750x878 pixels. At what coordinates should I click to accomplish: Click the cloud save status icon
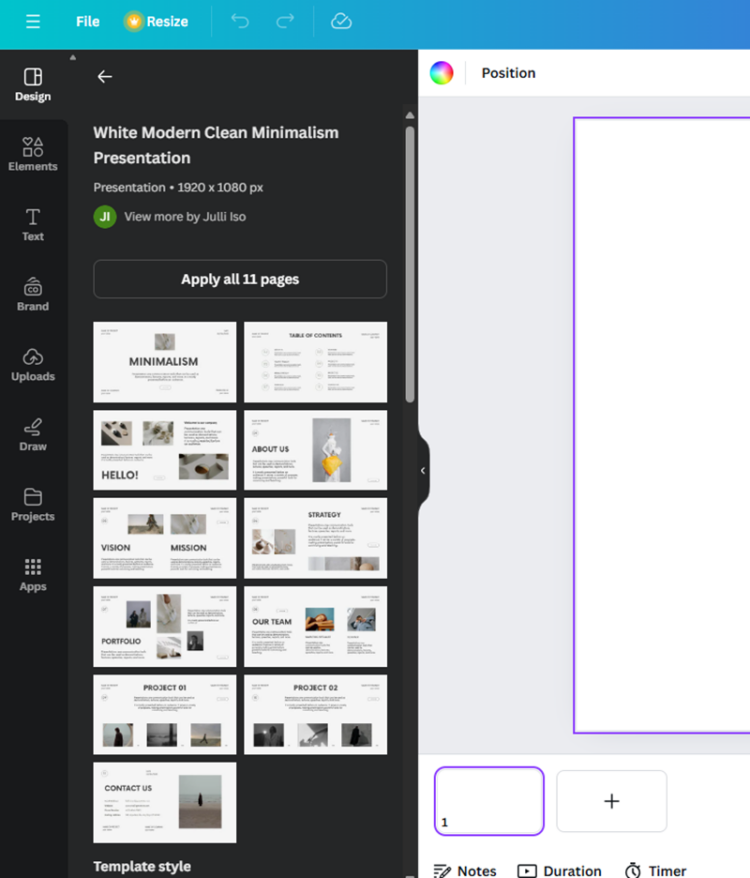tap(341, 21)
